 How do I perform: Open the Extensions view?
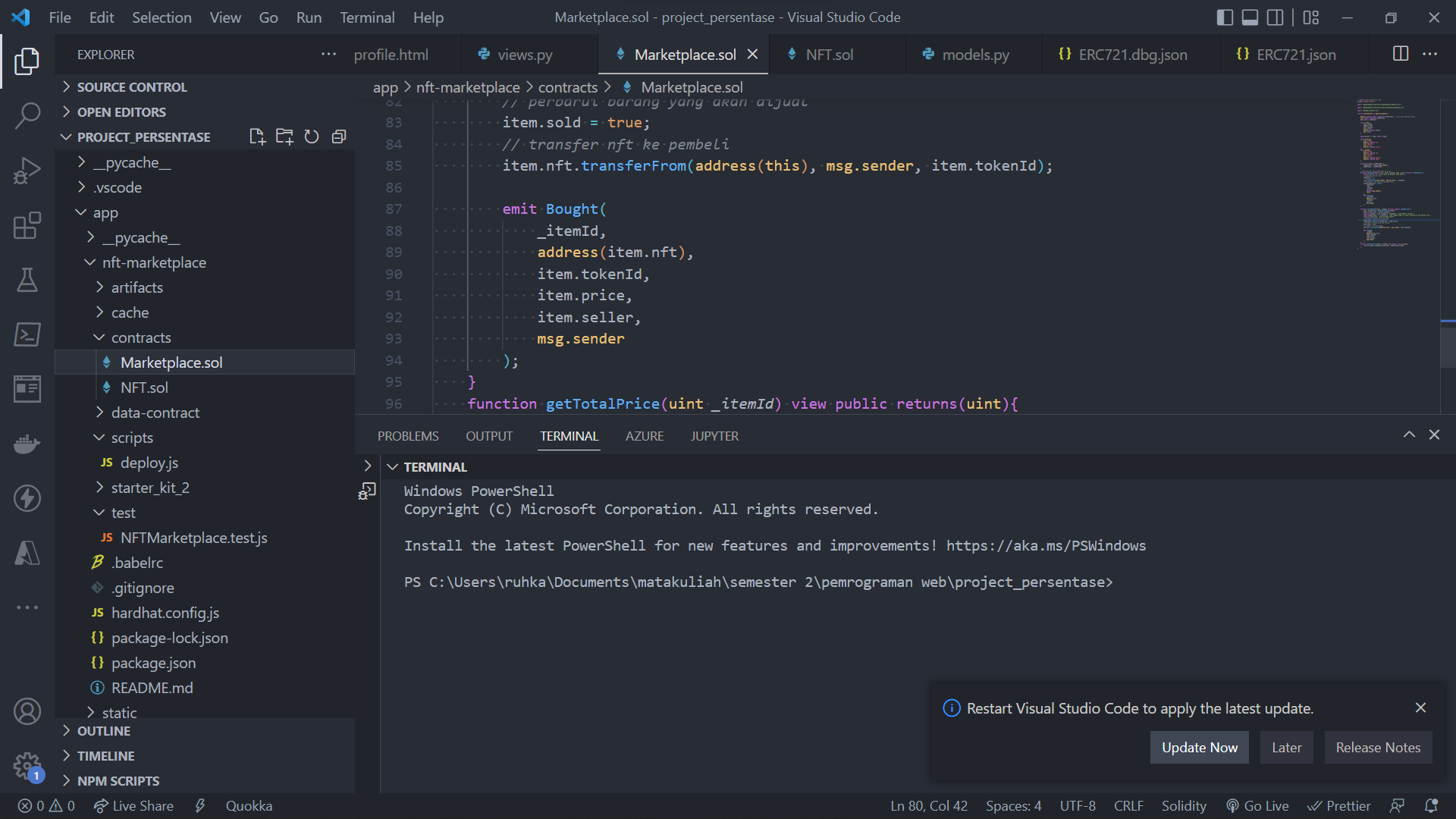pos(27,225)
